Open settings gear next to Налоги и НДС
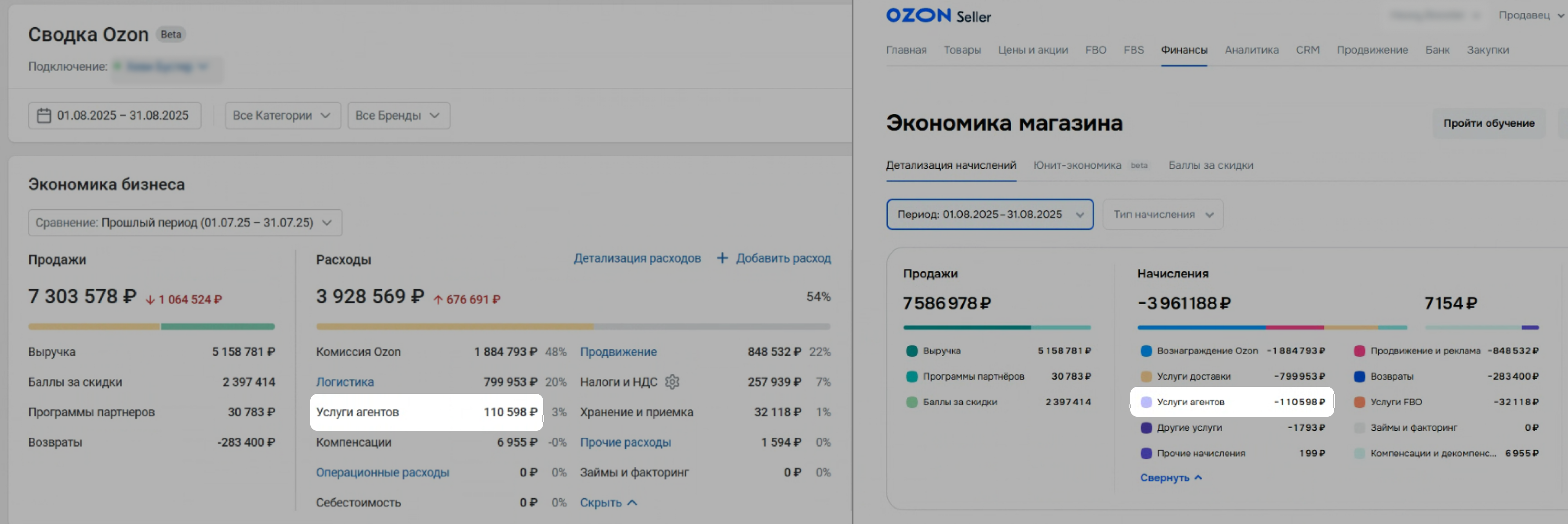Screen dimensions: 1568x524 672,382
